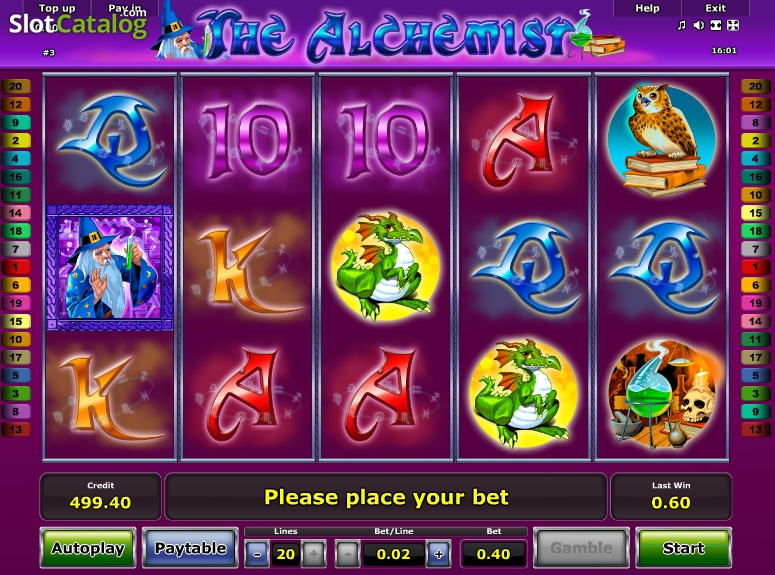
Task: Select payline 20 indicator on left side
Action: click(x=16, y=87)
